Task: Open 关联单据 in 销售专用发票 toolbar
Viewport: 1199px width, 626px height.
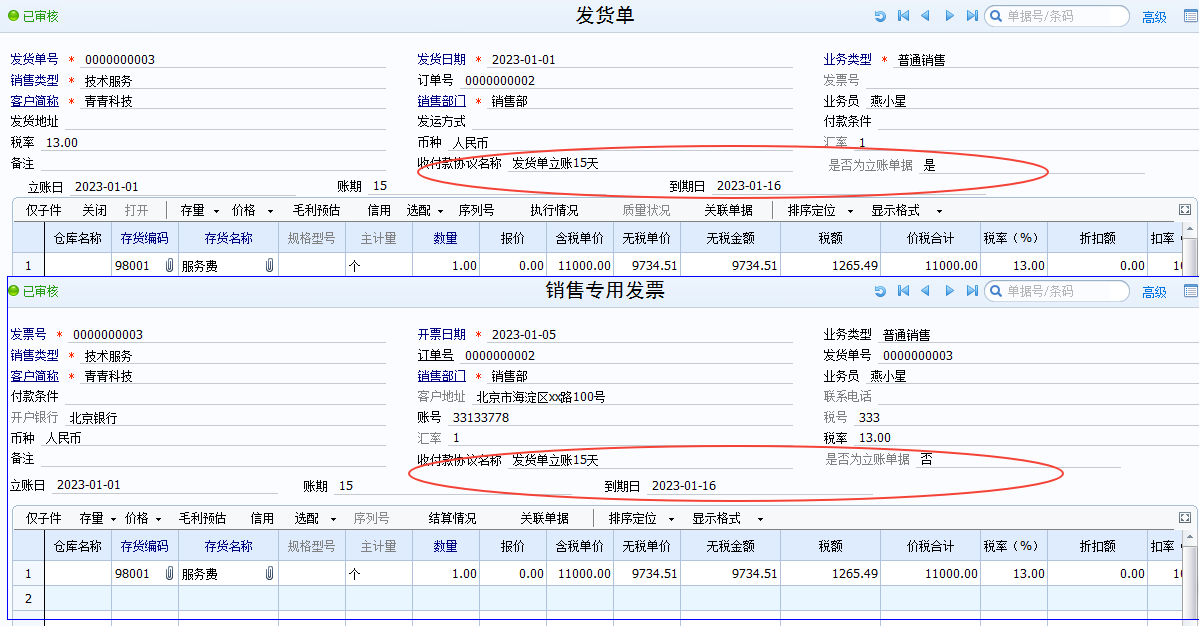Action: pyautogui.click(x=544, y=518)
